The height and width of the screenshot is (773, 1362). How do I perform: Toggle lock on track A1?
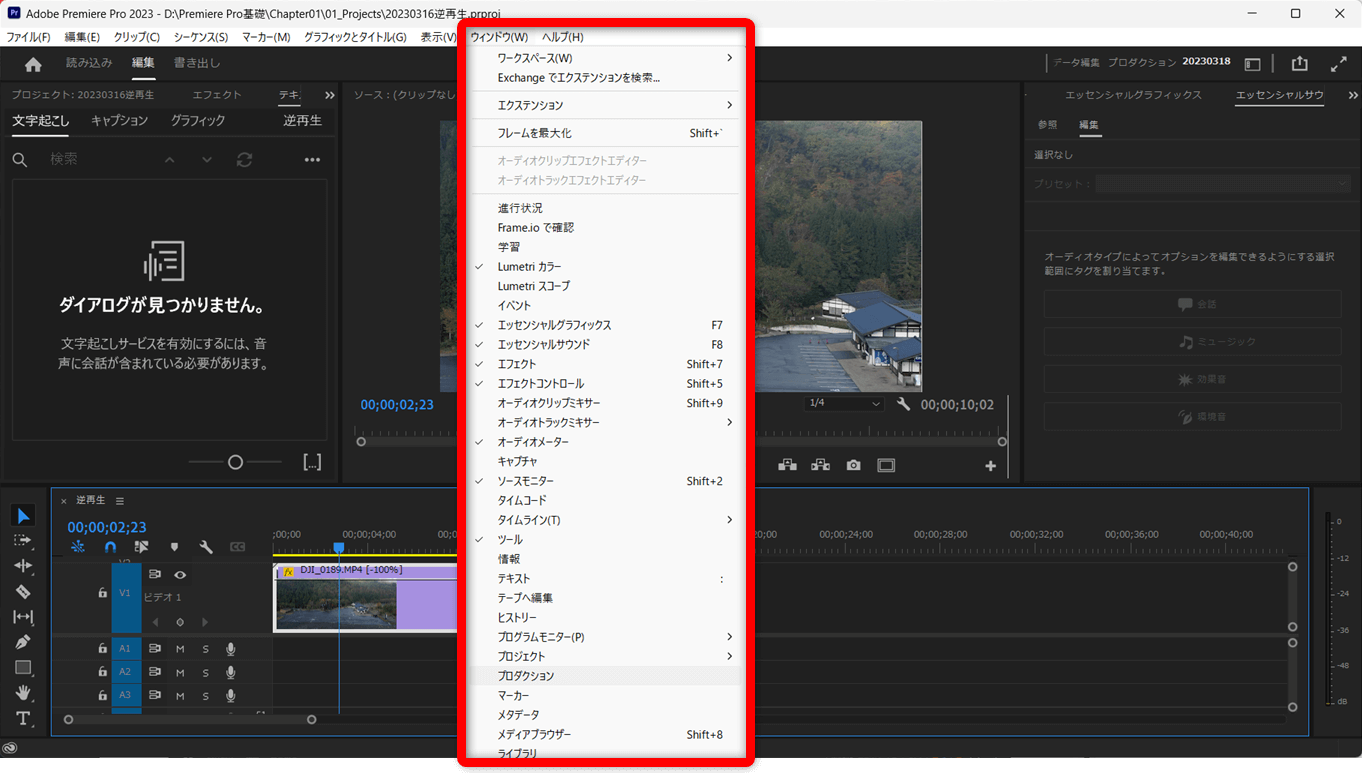tap(102, 649)
